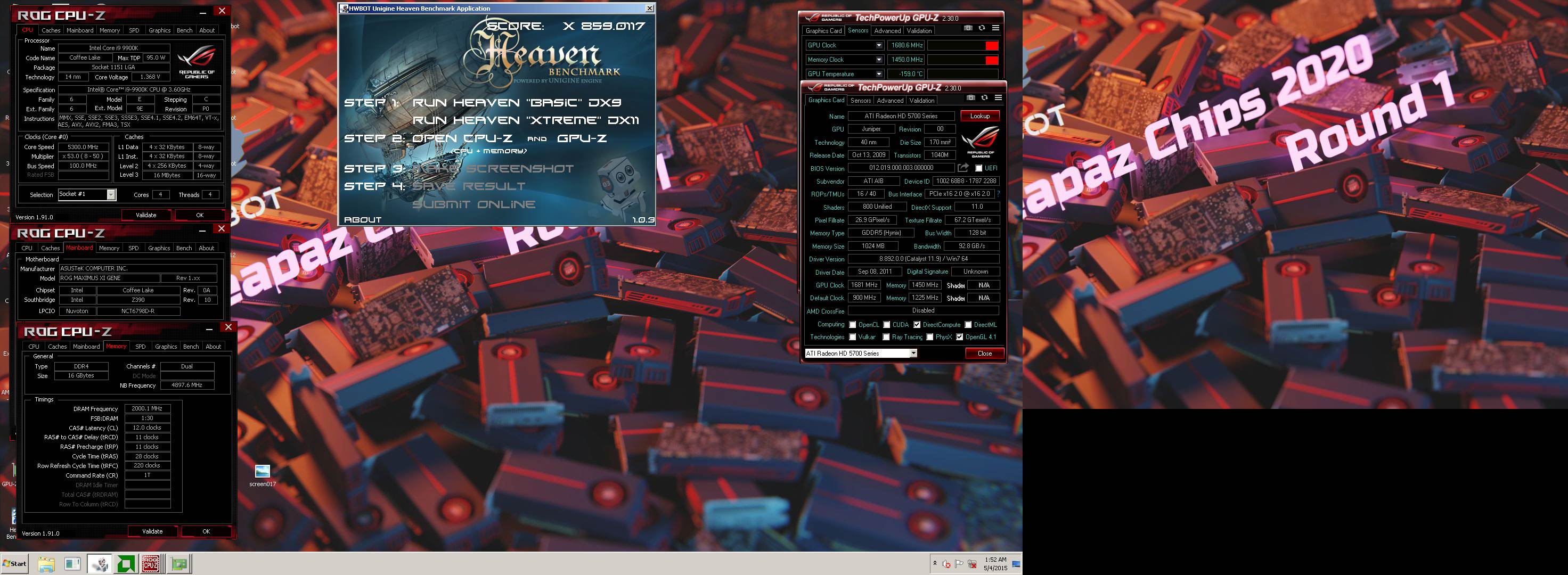The height and width of the screenshot is (575, 1568).
Task: Click the network tray icon with red X
Action: (x=972, y=564)
